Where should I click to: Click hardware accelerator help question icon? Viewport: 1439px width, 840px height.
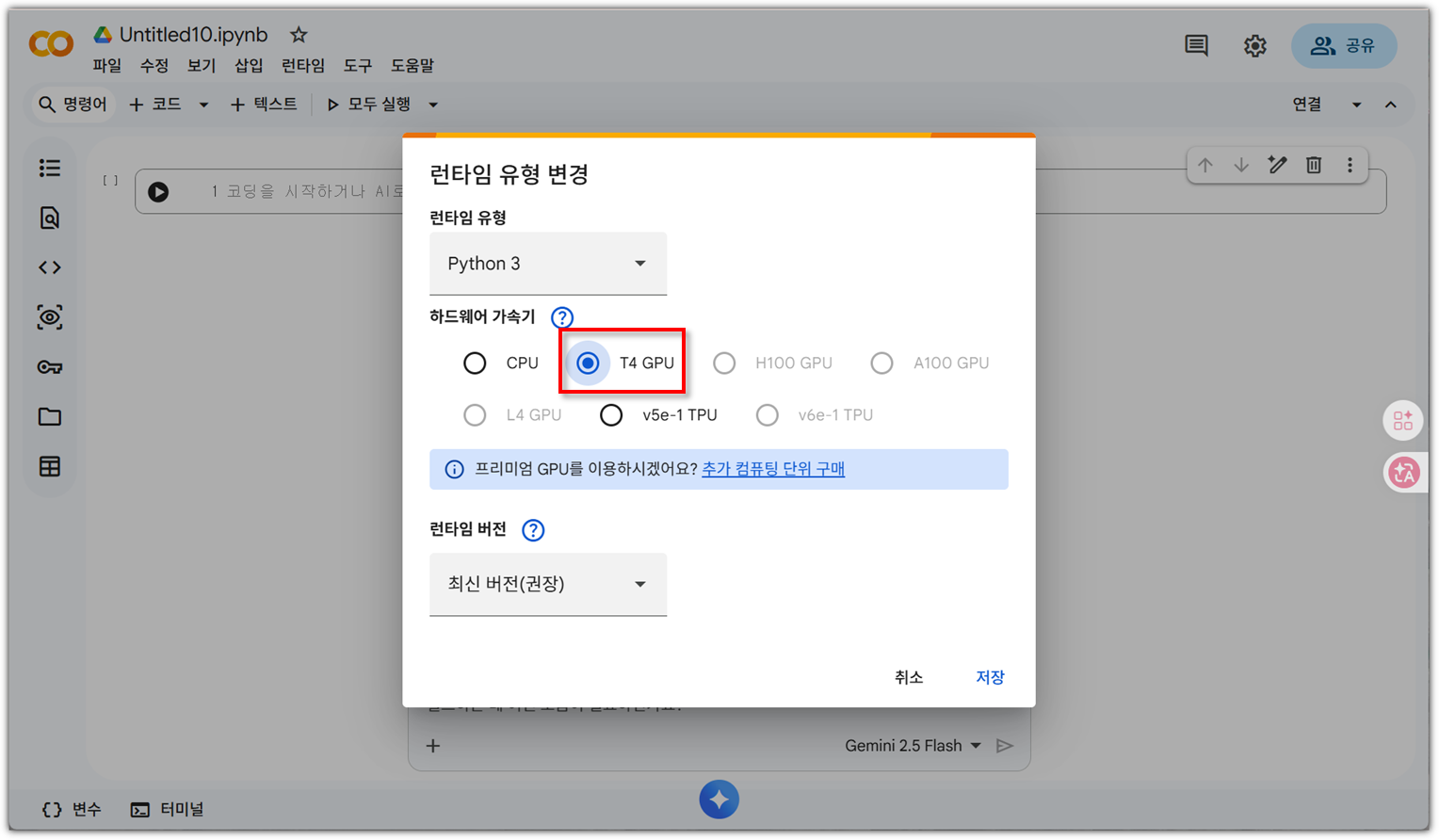click(x=562, y=317)
